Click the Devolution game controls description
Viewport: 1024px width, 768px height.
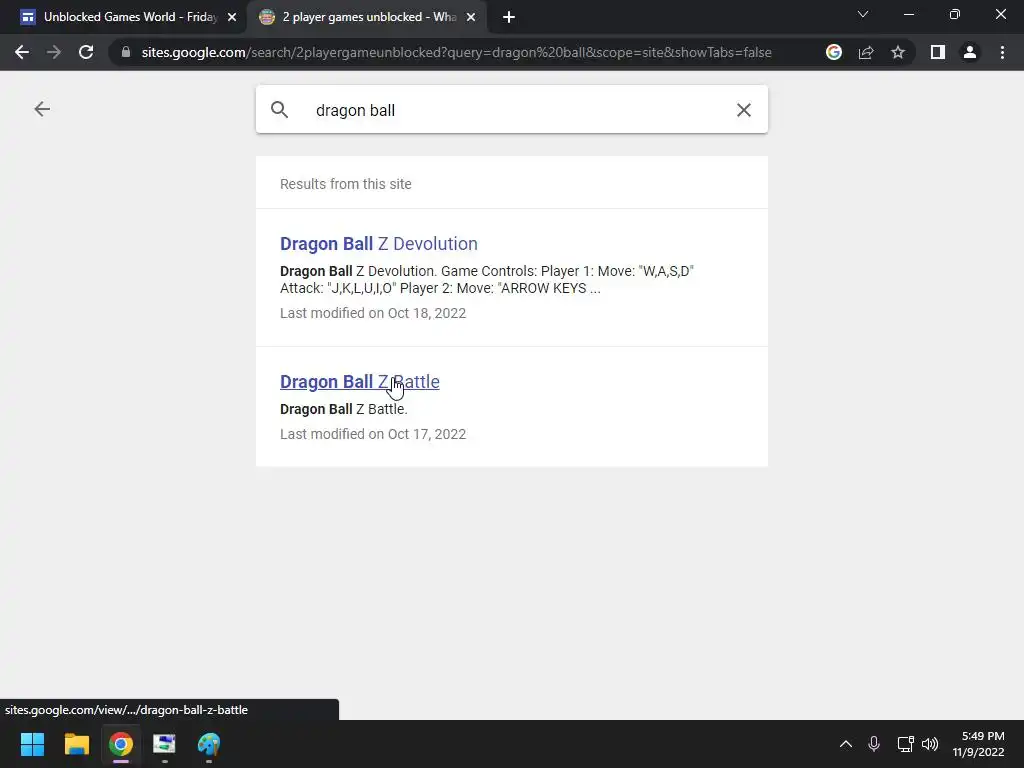(x=487, y=280)
